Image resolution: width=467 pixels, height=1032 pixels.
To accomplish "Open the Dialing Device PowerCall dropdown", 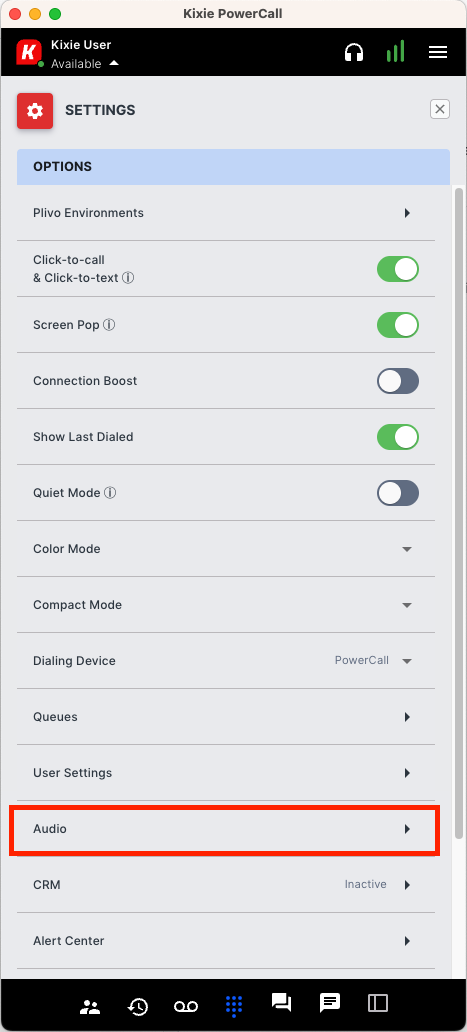I will [x=374, y=661].
